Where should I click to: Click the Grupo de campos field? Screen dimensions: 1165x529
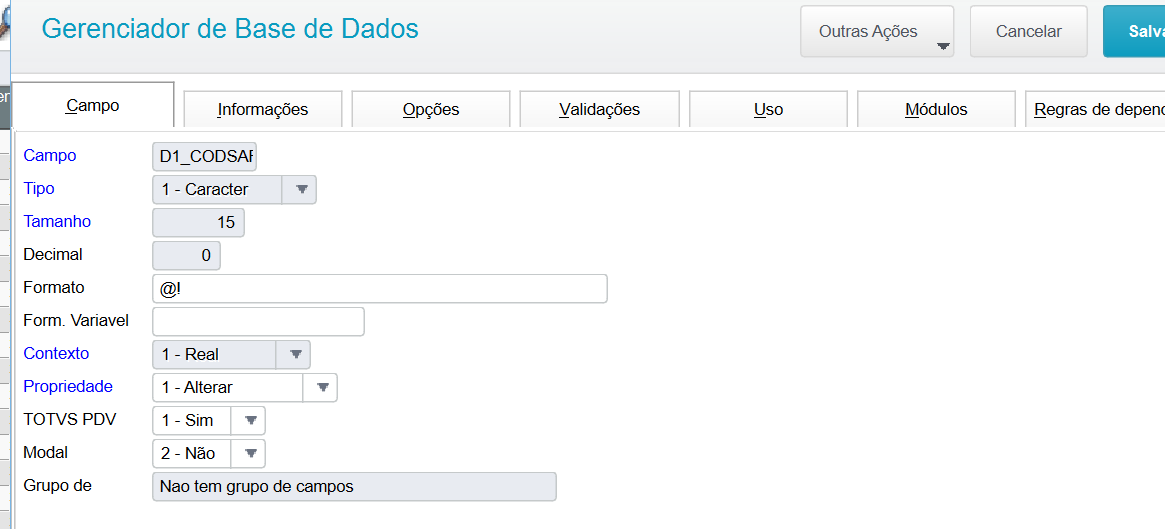tap(354, 487)
